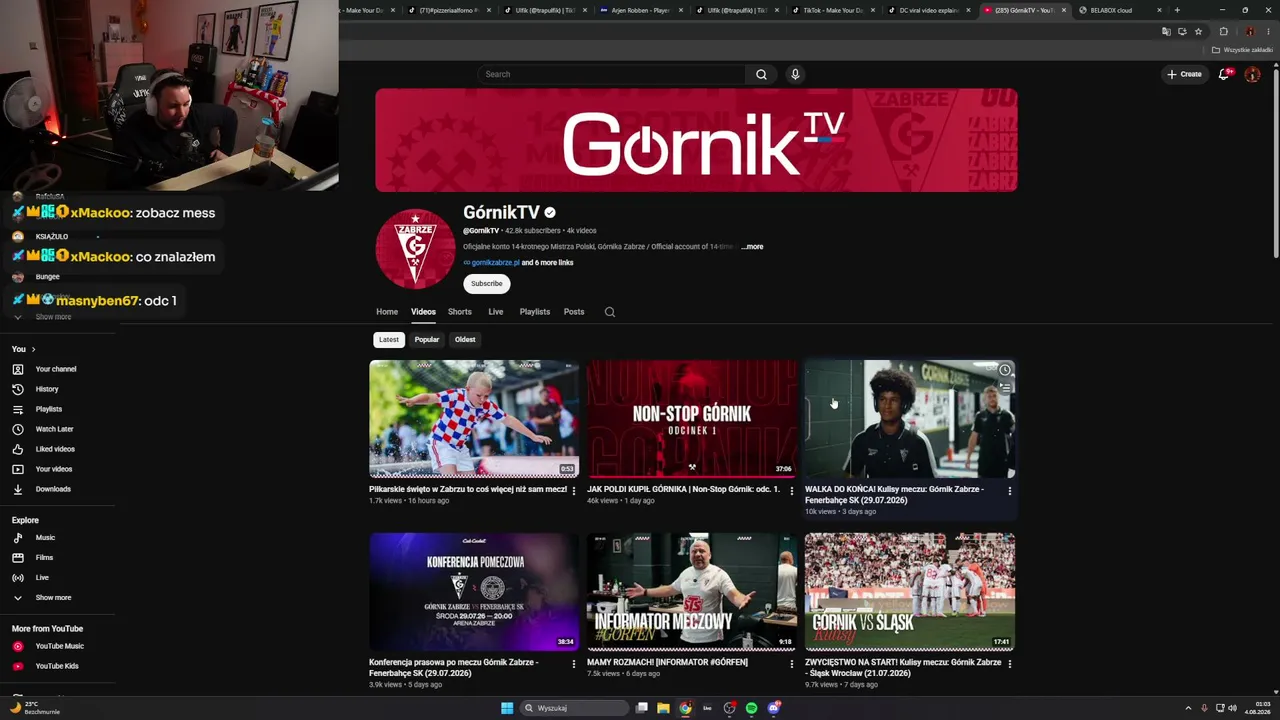Open options for the Piłkarskie święto video
This screenshot has height=720, width=1280.
(x=574, y=490)
